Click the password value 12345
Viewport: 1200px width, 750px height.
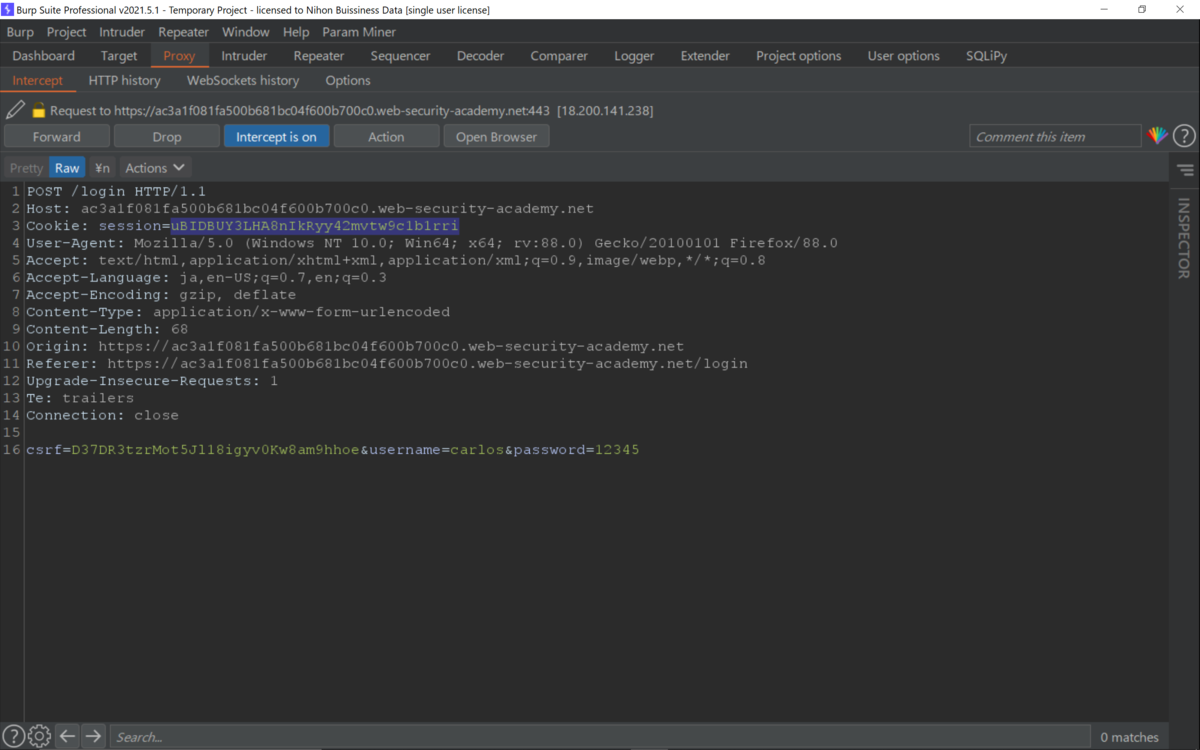pyautogui.click(x=617, y=450)
